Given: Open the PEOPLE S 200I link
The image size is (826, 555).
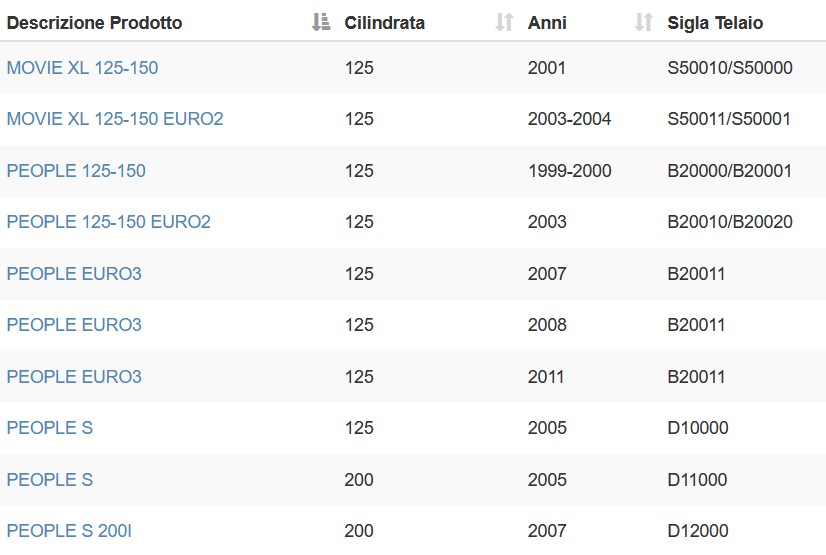Looking at the screenshot, I should point(69,531).
